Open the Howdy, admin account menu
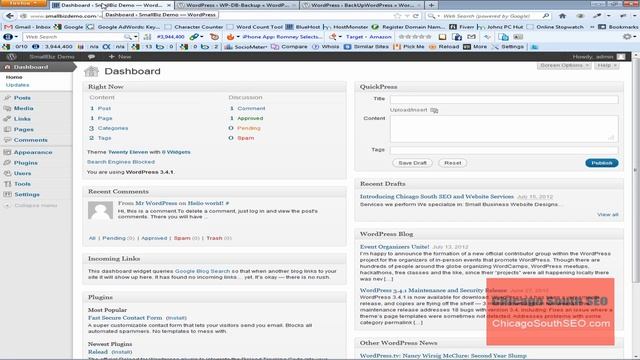Image resolution: width=640 pixels, height=360 pixels. [x=598, y=57]
